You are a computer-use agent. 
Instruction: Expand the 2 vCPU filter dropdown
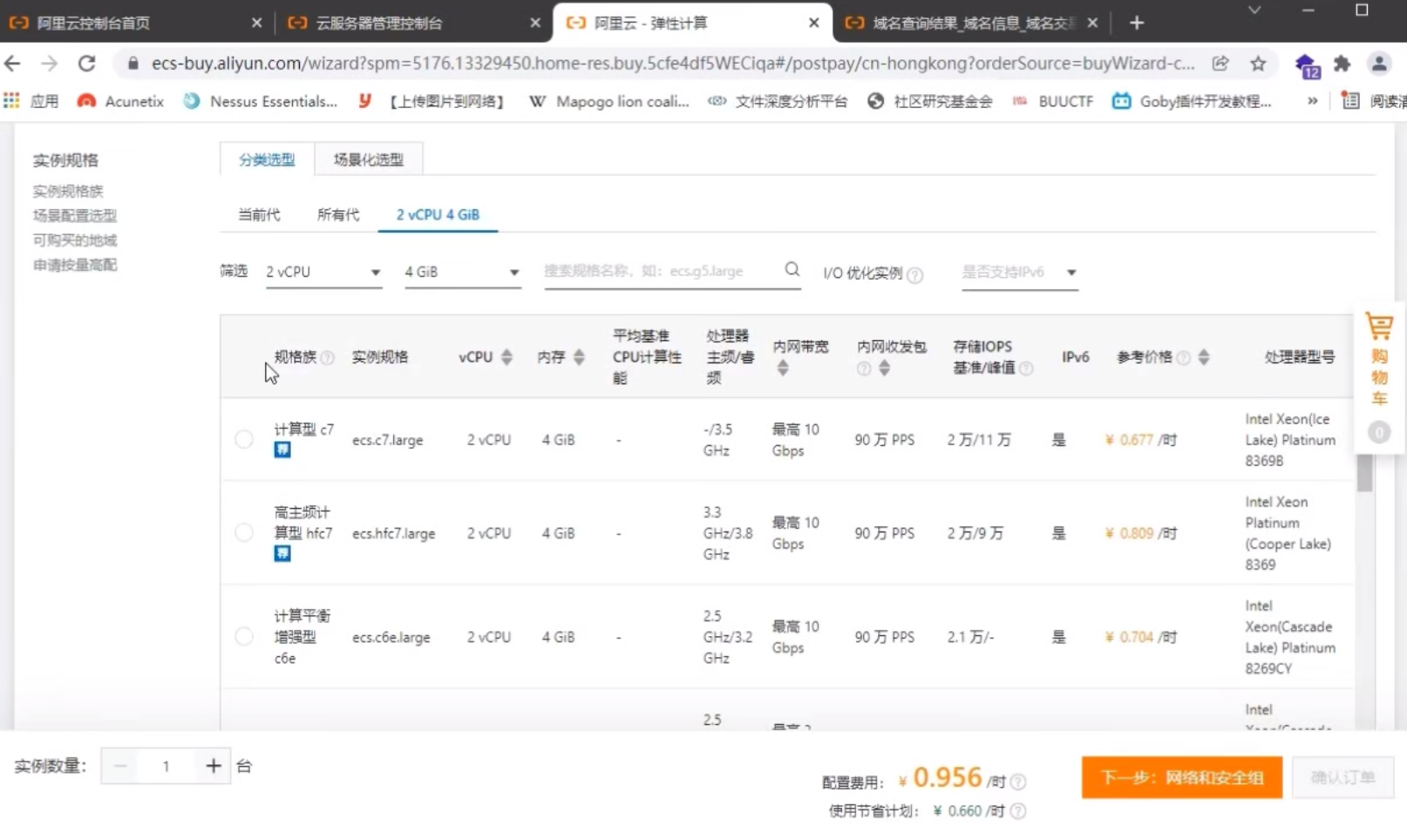click(x=323, y=272)
